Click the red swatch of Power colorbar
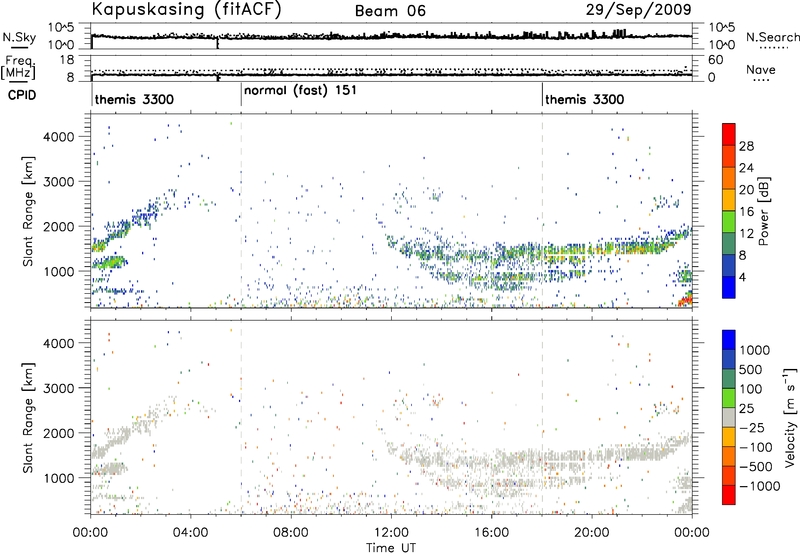Viewport: 800px width, 554px height. pyautogui.click(x=729, y=134)
